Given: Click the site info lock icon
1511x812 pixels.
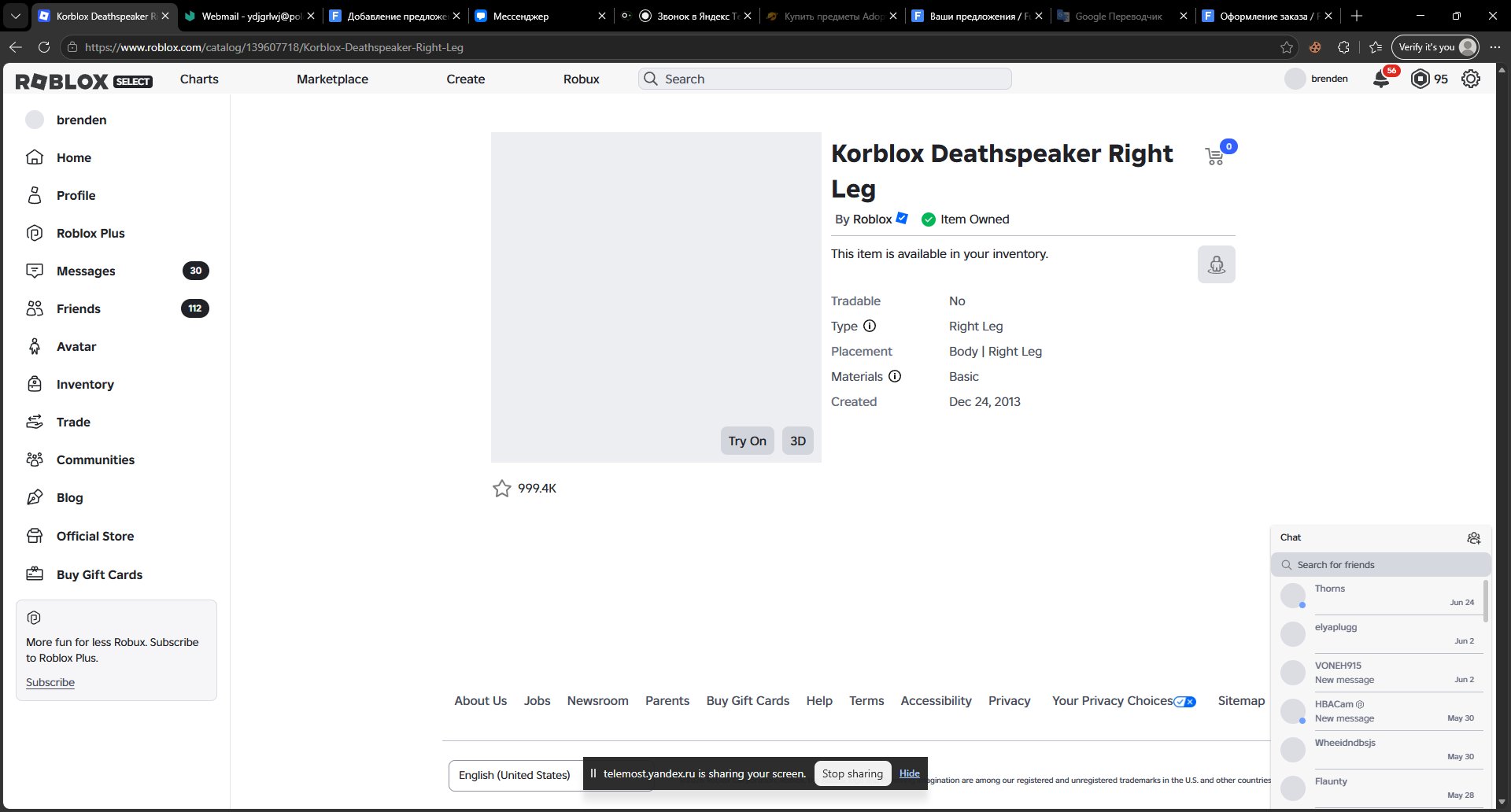Looking at the screenshot, I should click(72, 47).
